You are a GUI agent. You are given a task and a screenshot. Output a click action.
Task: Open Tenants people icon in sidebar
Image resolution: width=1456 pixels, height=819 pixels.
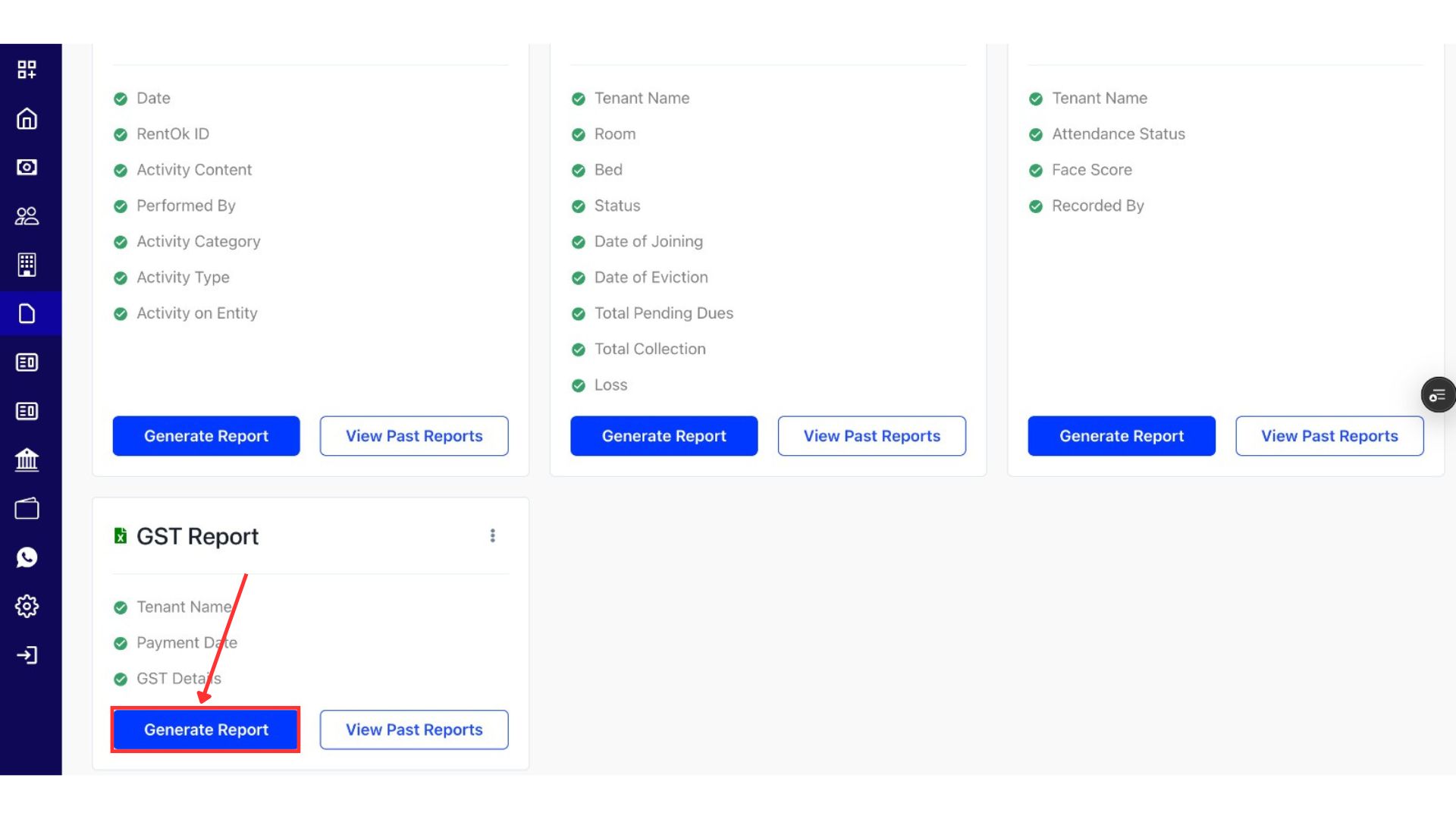[27, 216]
